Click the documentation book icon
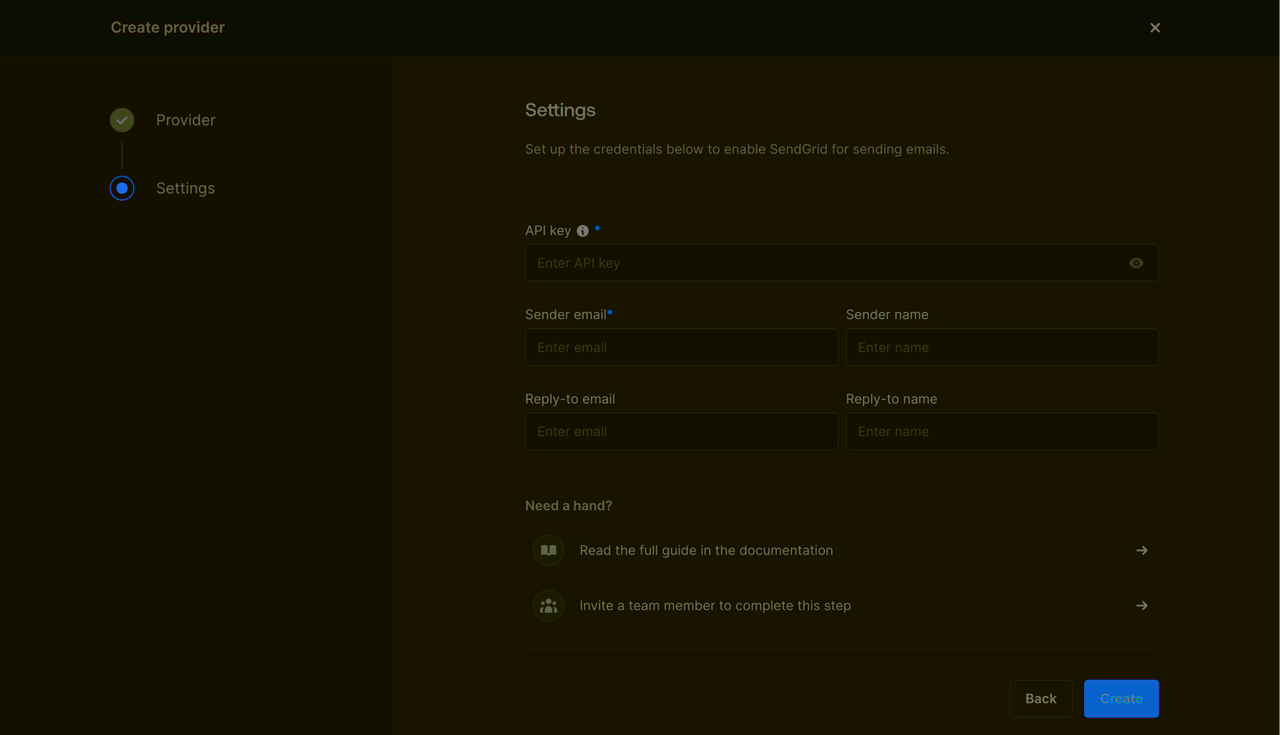The image size is (1280, 735). (549, 550)
